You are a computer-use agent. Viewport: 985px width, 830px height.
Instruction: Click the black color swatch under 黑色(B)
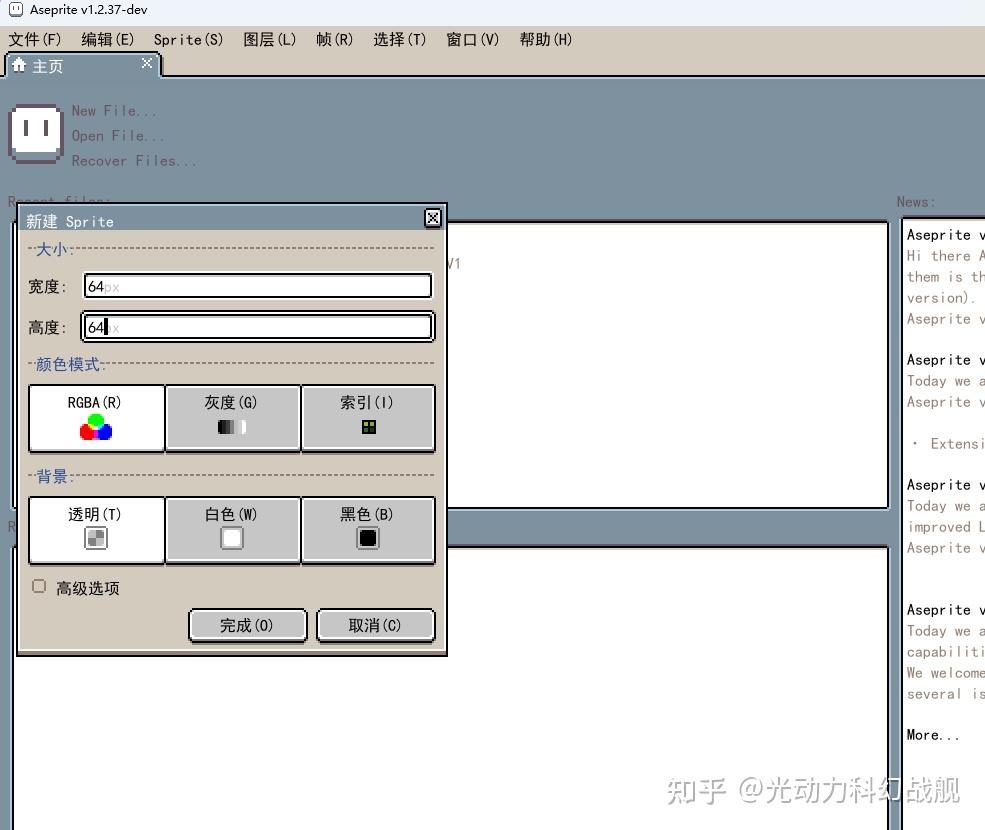point(367,540)
